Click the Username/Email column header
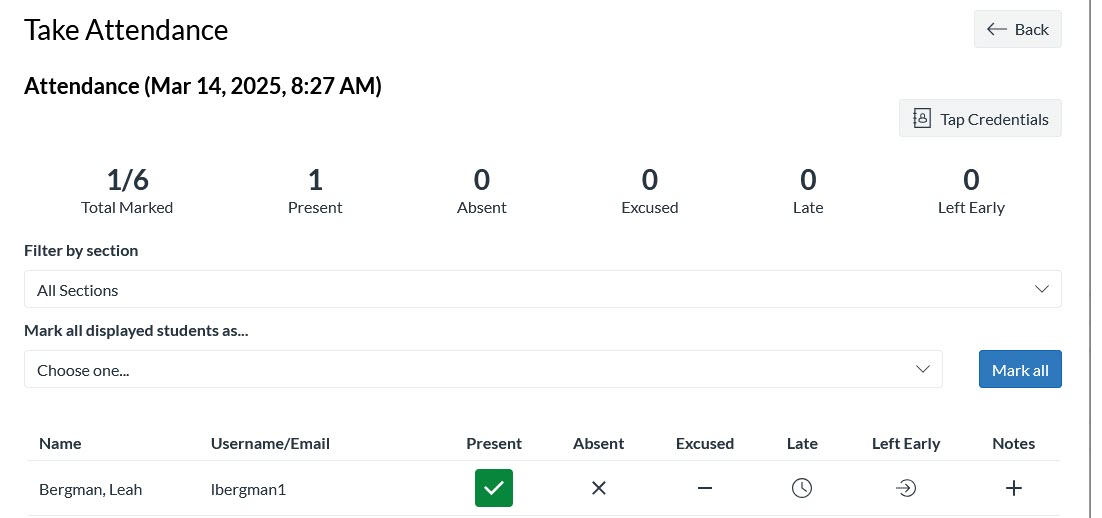 click(270, 443)
